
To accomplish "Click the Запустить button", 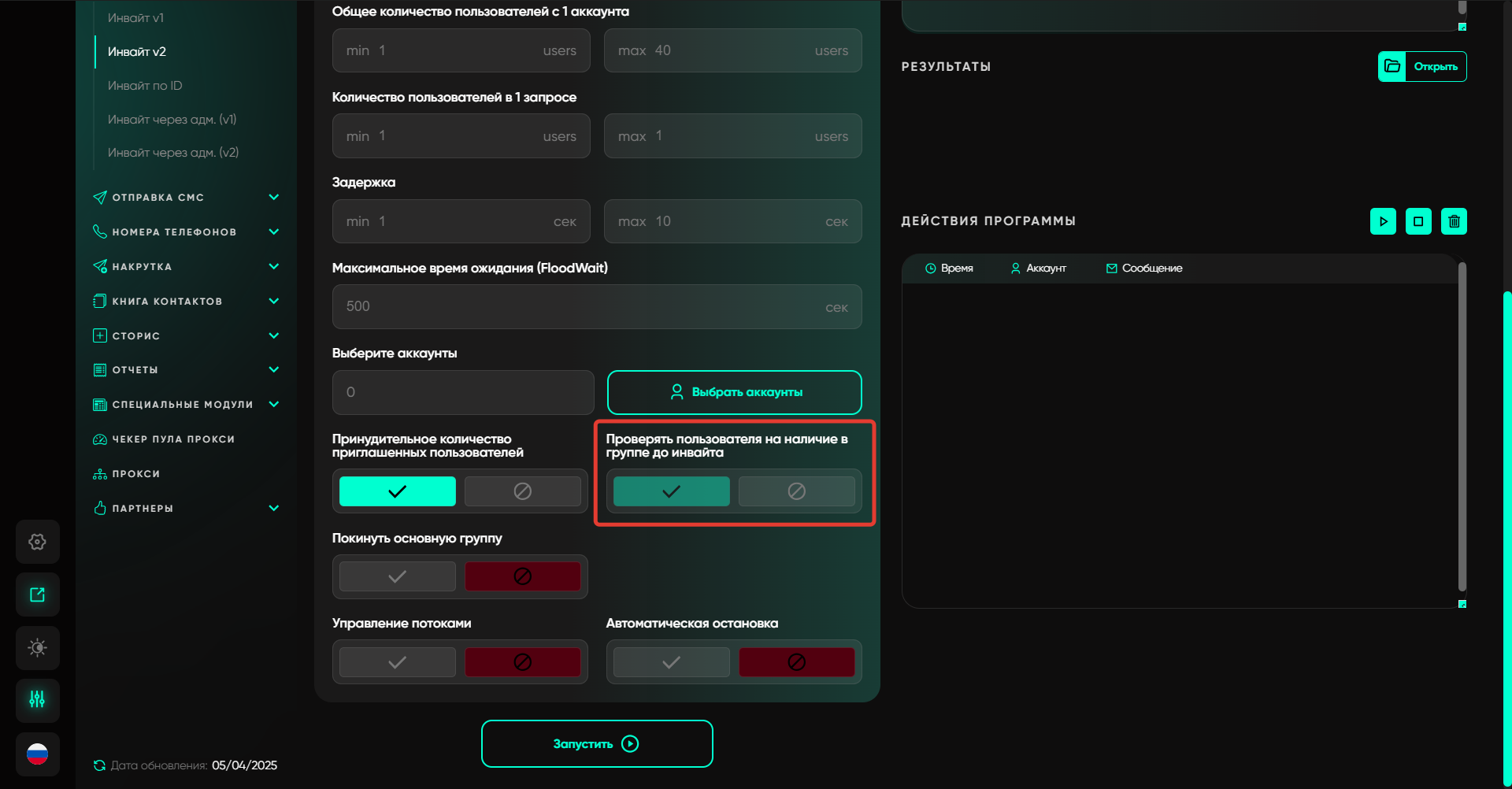I will point(597,743).
